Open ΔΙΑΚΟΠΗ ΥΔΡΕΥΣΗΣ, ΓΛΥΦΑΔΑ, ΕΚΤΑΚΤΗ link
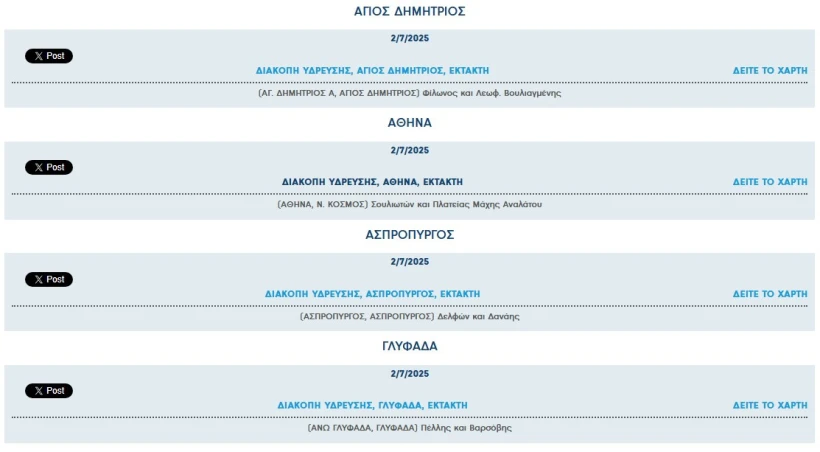The height and width of the screenshot is (452, 820). pos(372,405)
